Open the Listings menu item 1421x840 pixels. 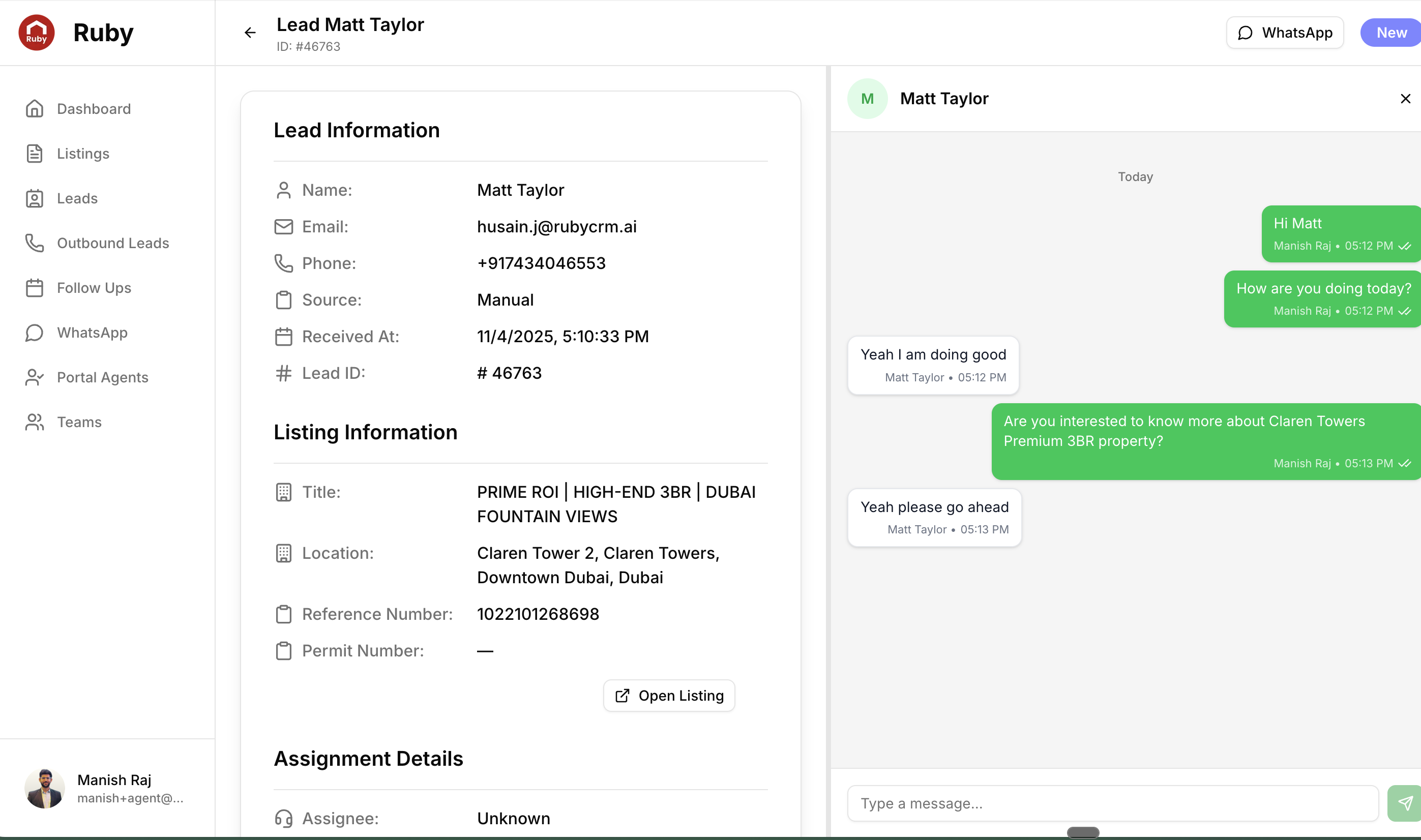[x=83, y=154]
